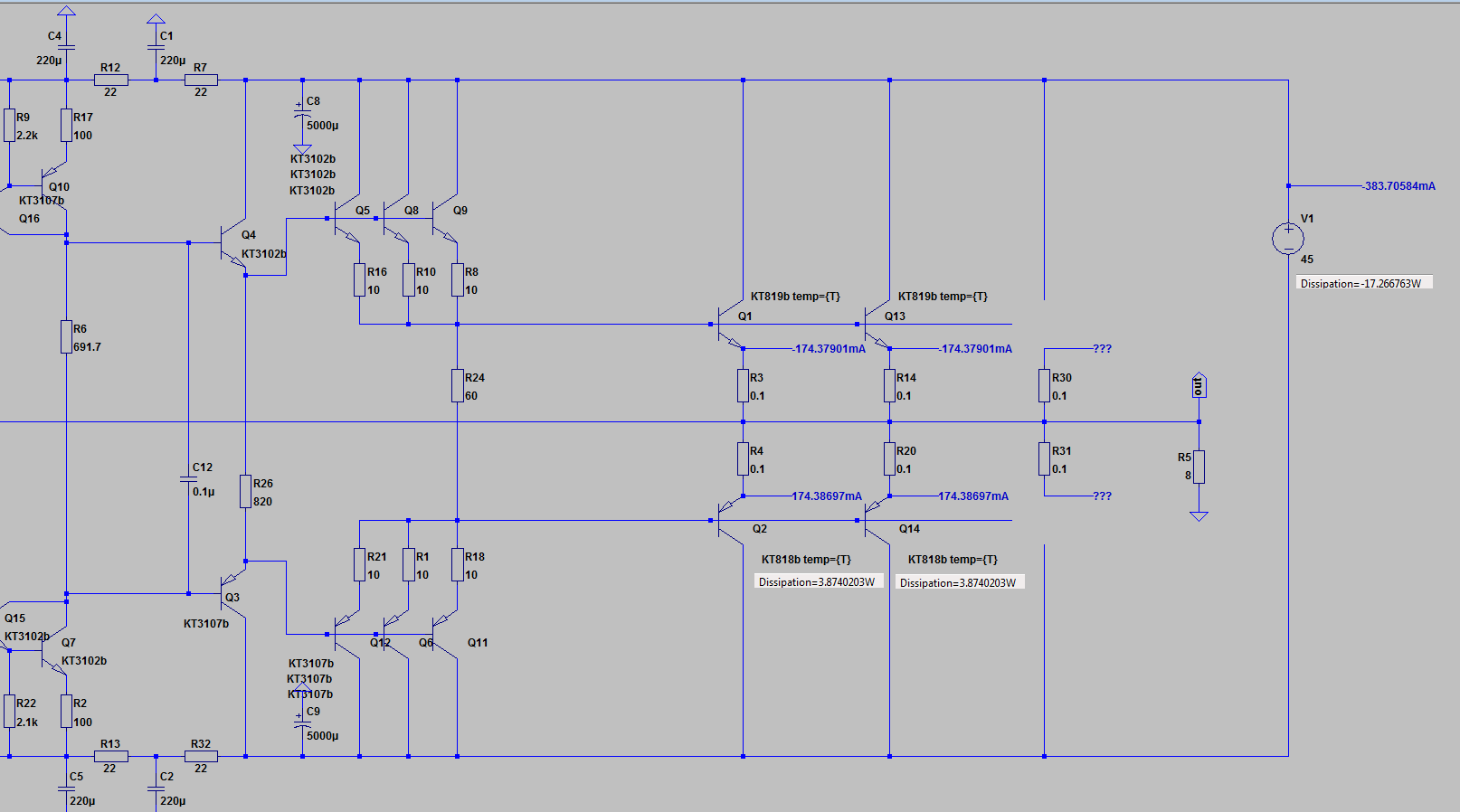This screenshot has width=1460, height=812.
Task: Click capacitor C4 symbol
Action: coord(66,47)
